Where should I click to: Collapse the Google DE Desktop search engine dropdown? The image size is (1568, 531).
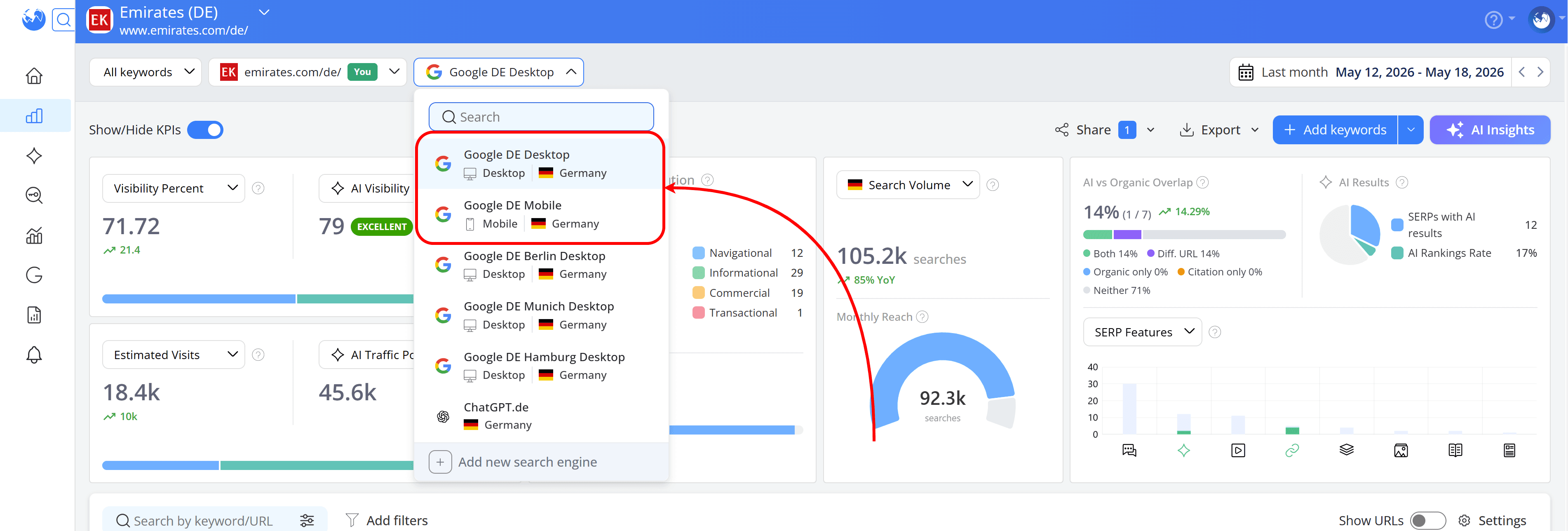coord(498,72)
